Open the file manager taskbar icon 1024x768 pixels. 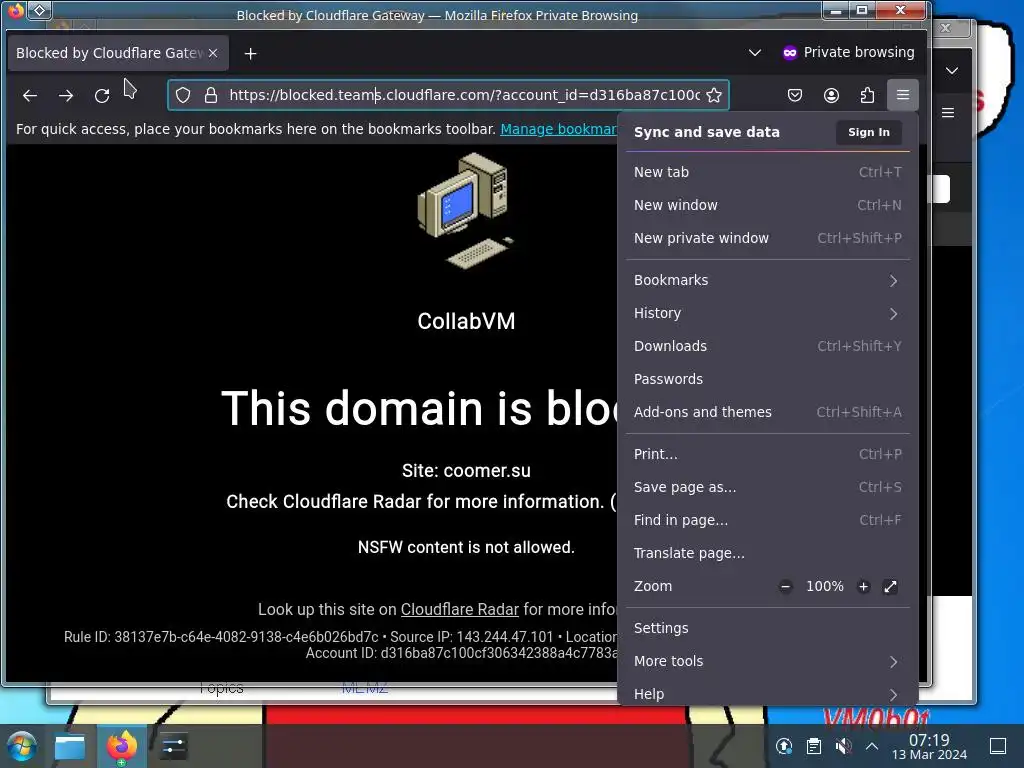tap(70, 746)
